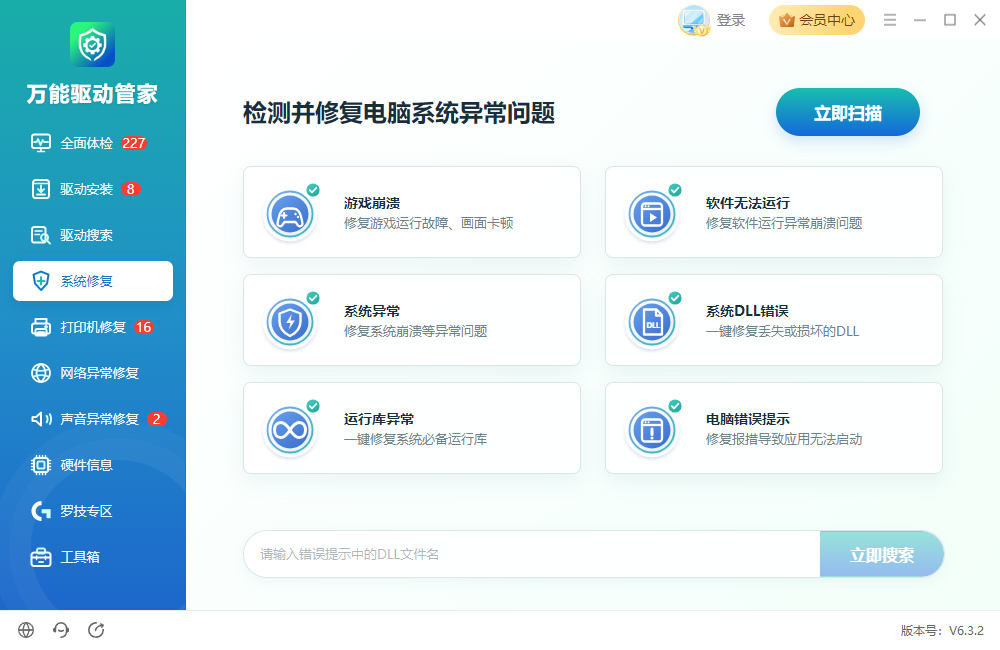
Task: Select 系统修复 sidebar item
Action: click(93, 281)
